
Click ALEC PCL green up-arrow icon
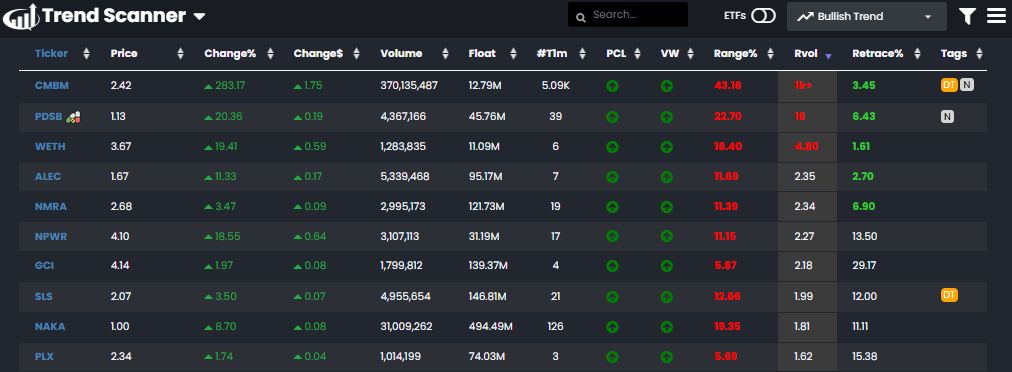click(x=612, y=176)
